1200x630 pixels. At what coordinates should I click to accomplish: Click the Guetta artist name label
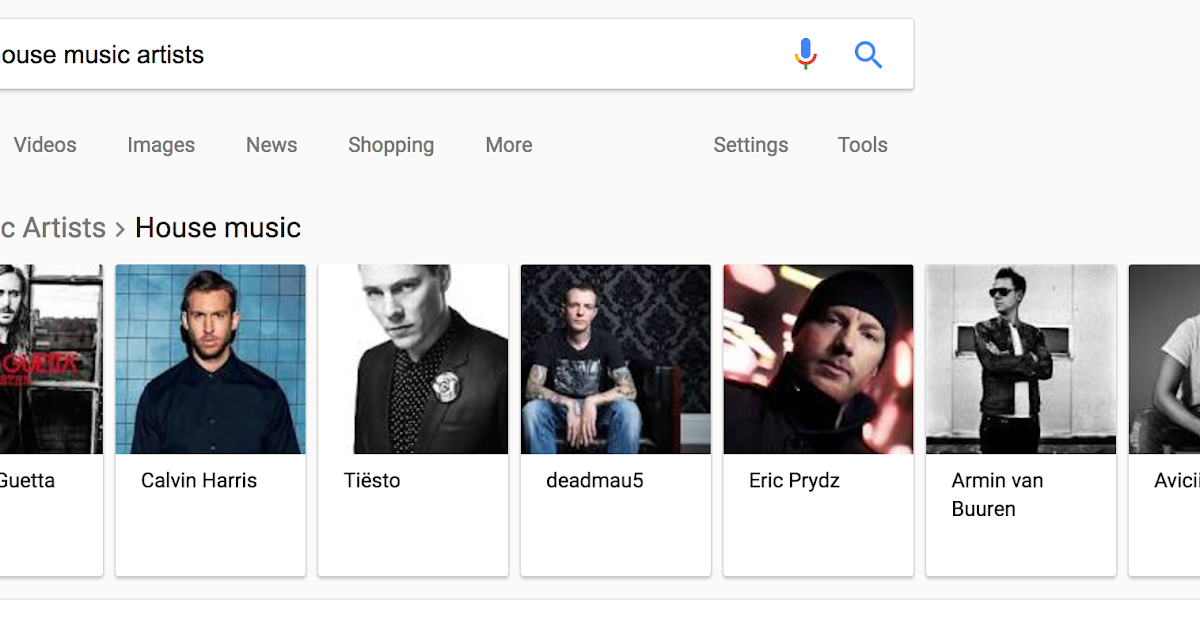(27, 481)
